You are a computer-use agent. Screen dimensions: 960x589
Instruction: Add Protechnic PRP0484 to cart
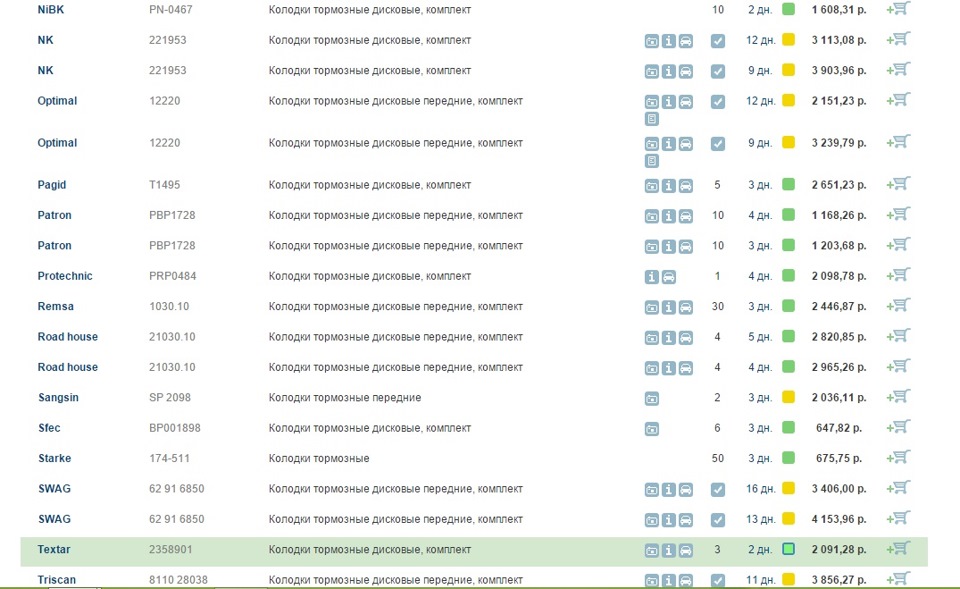pyautogui.click(x=898, y=275)
